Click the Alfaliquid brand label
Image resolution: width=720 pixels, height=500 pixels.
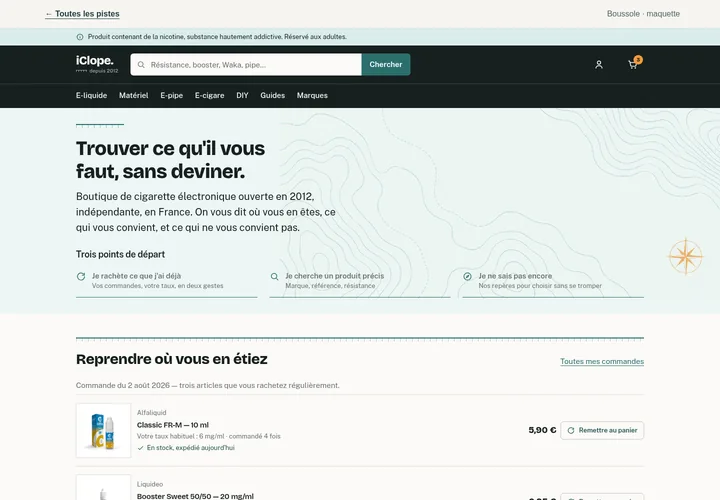(152, 413)
